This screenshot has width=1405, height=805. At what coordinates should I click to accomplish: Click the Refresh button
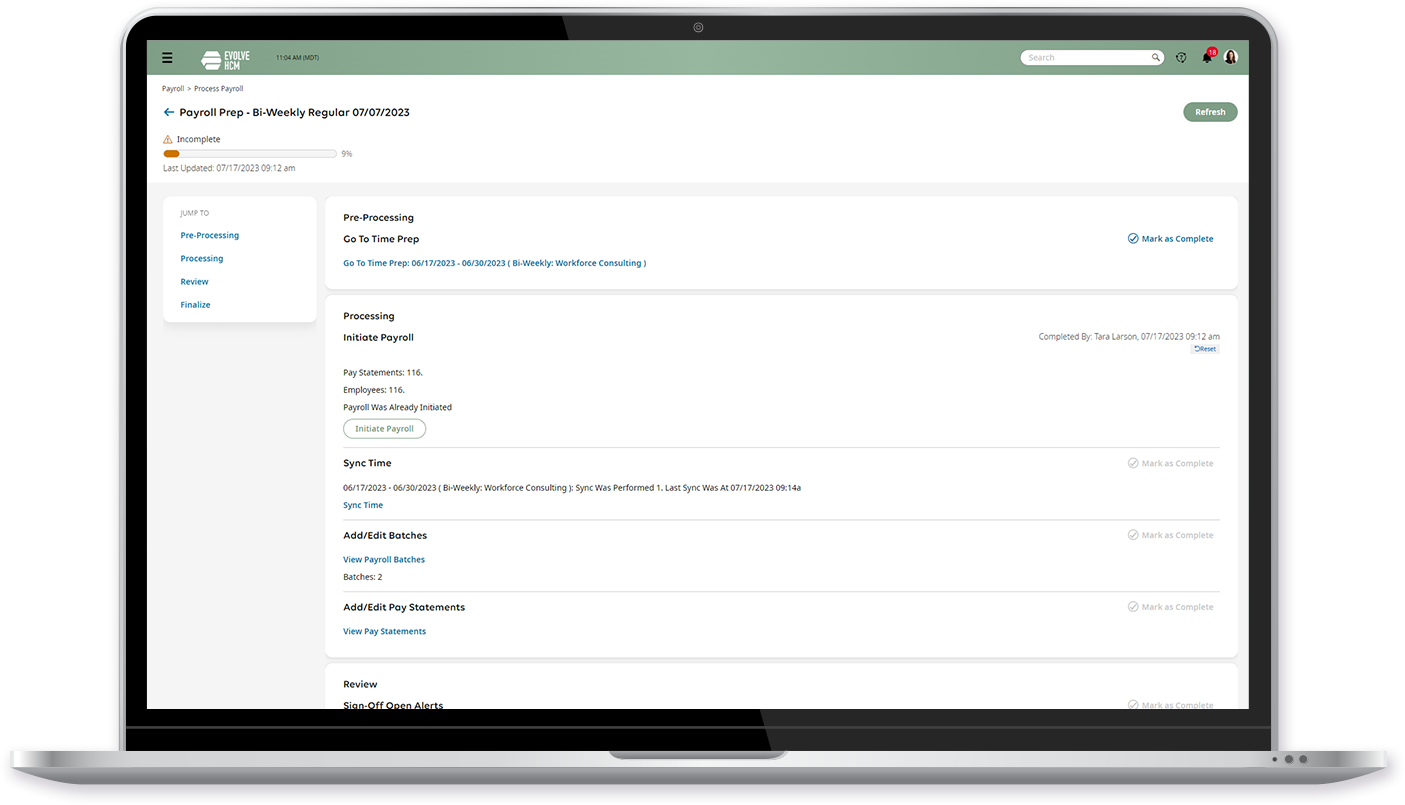pos(1210,111)
